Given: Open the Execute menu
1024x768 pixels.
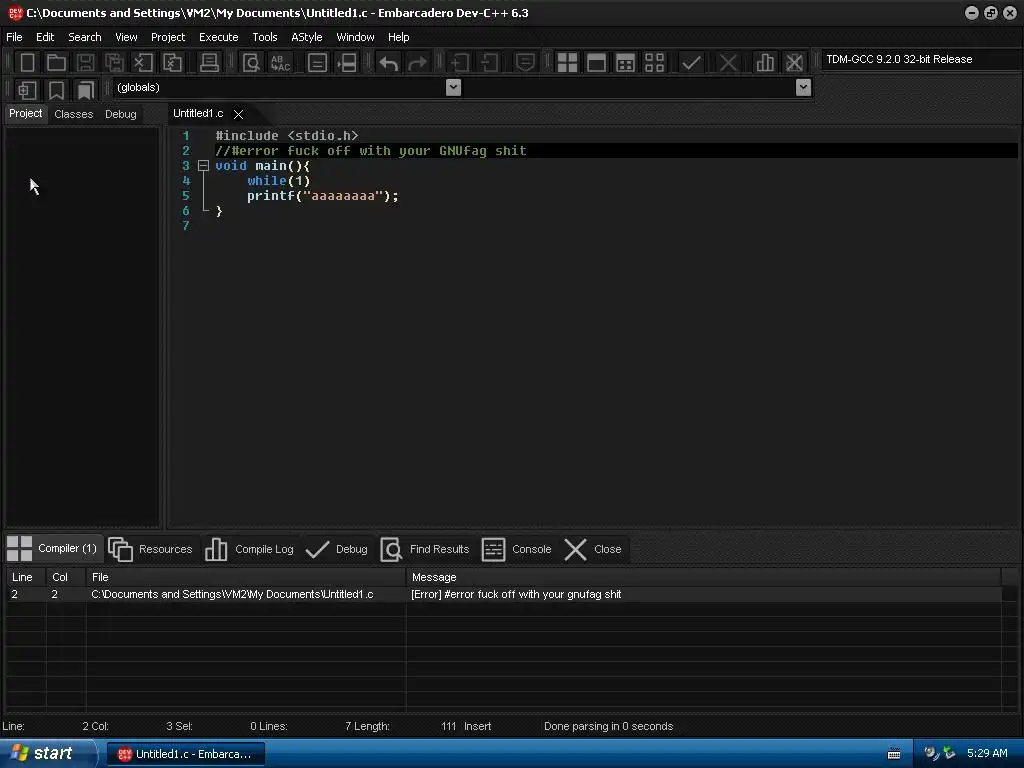Looking at the screenshot, I should tap(218, 37).
